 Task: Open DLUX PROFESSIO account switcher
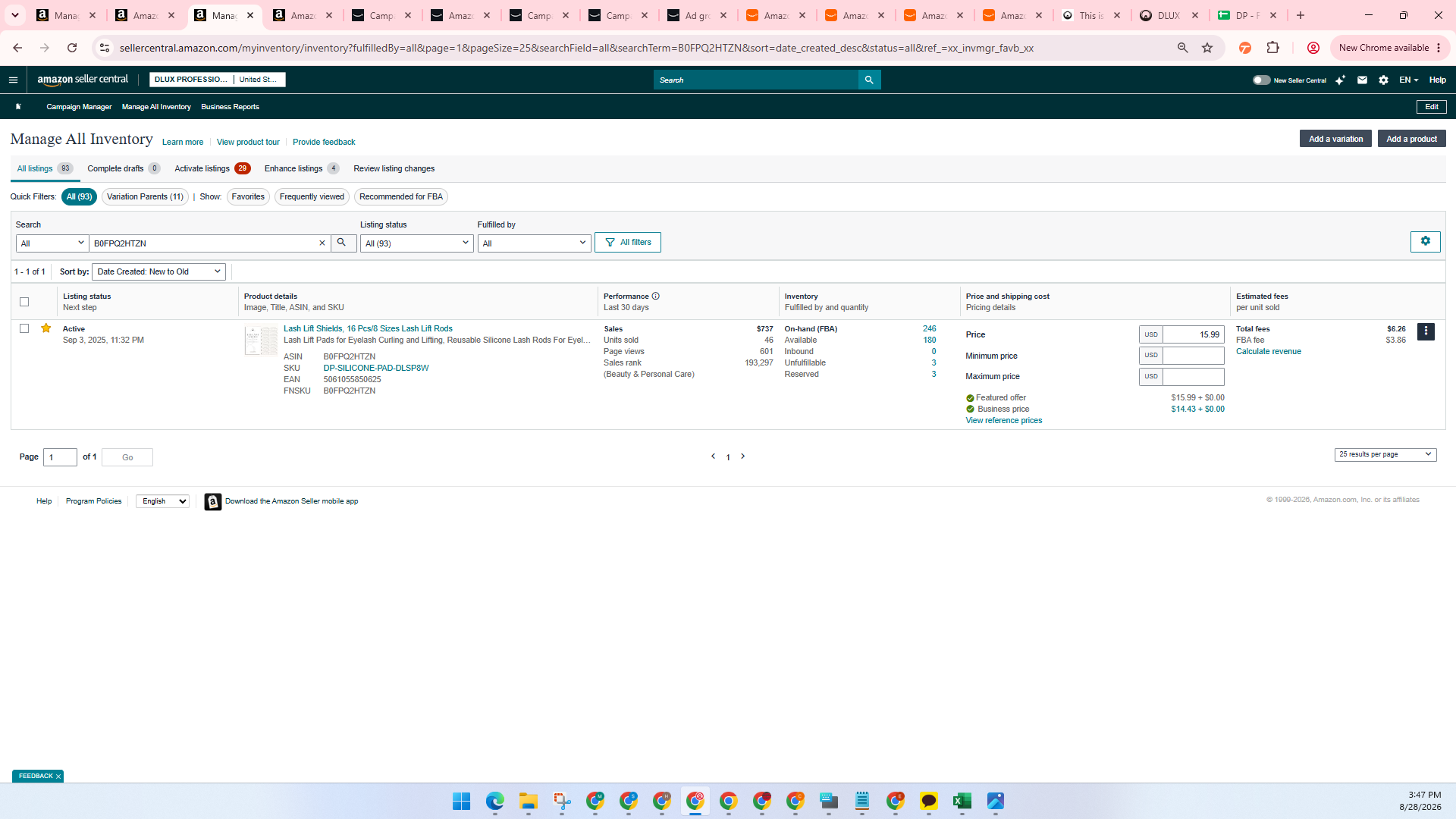point(217,80)
